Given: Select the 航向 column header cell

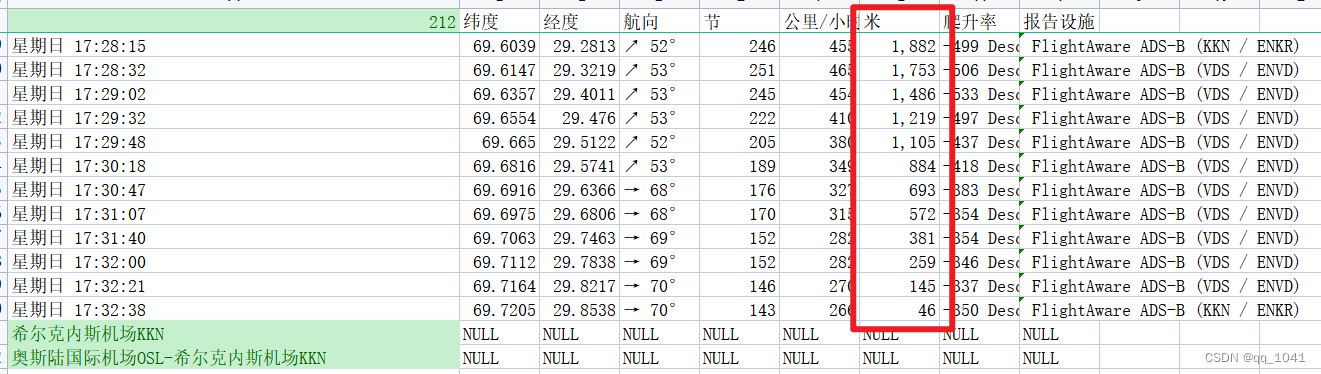Looking at the screenshot, I should (660, 21).
